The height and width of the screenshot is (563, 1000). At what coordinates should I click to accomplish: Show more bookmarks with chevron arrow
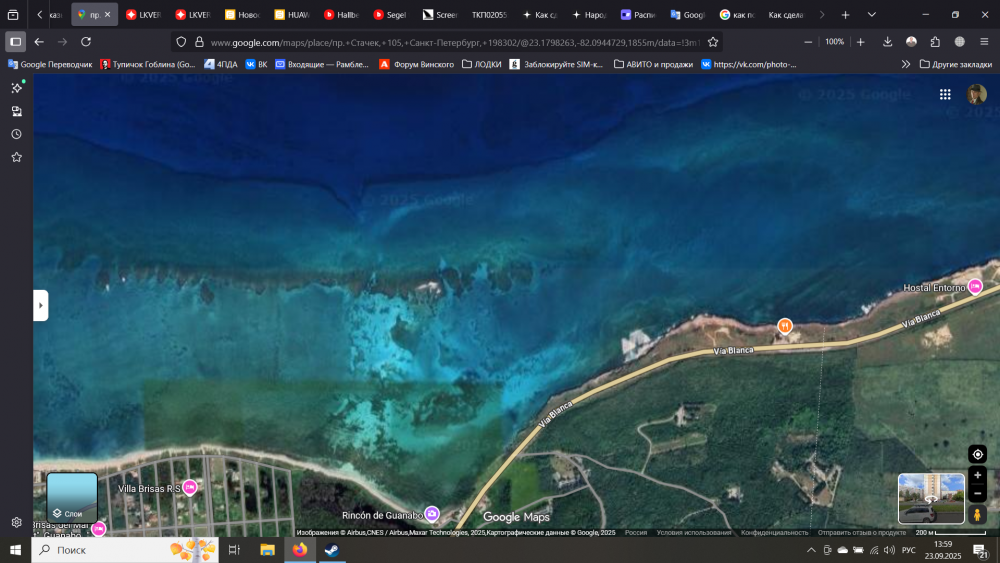click(906, 64)
